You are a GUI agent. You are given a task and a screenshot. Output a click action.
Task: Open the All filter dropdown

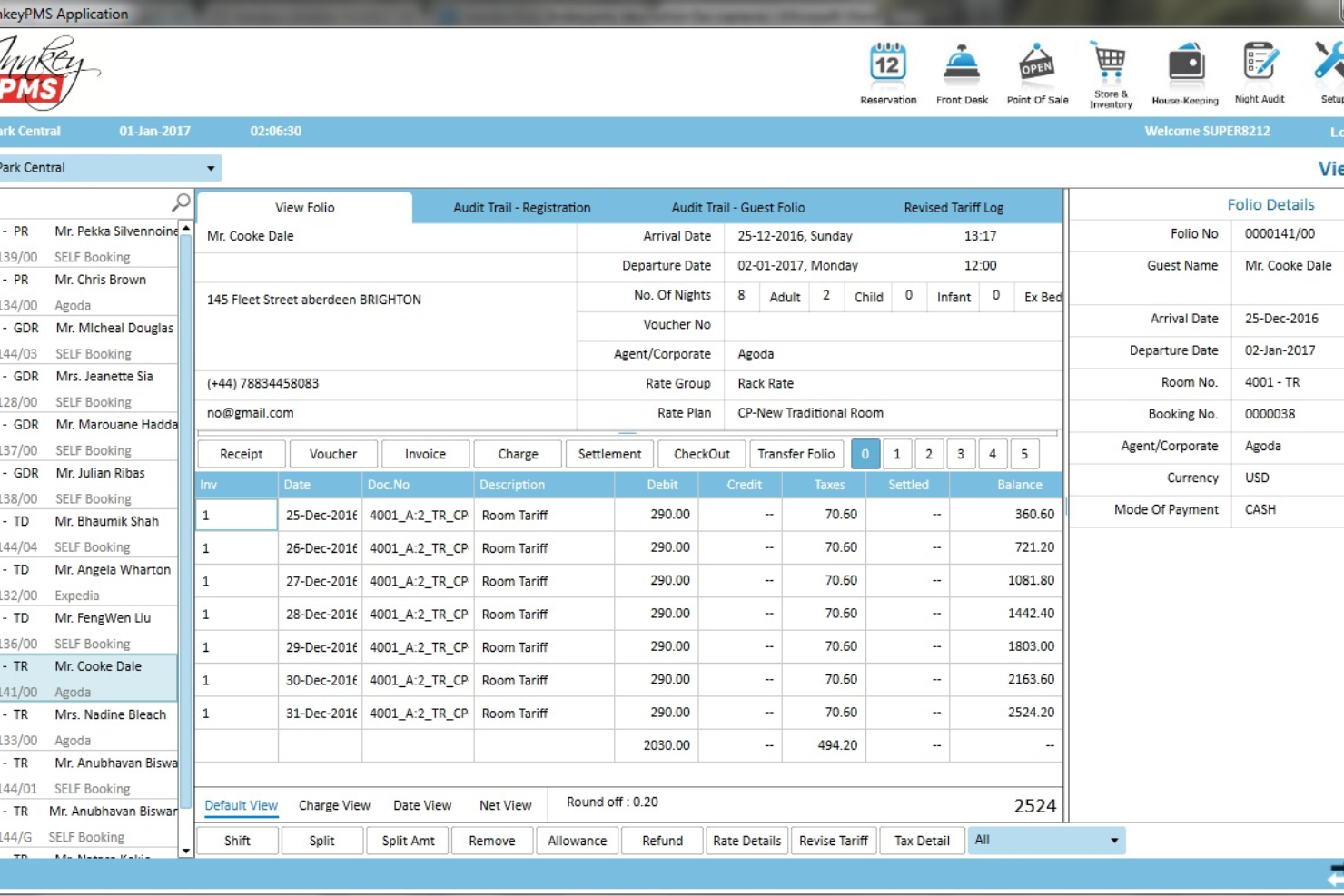[x=1046, y=841]
